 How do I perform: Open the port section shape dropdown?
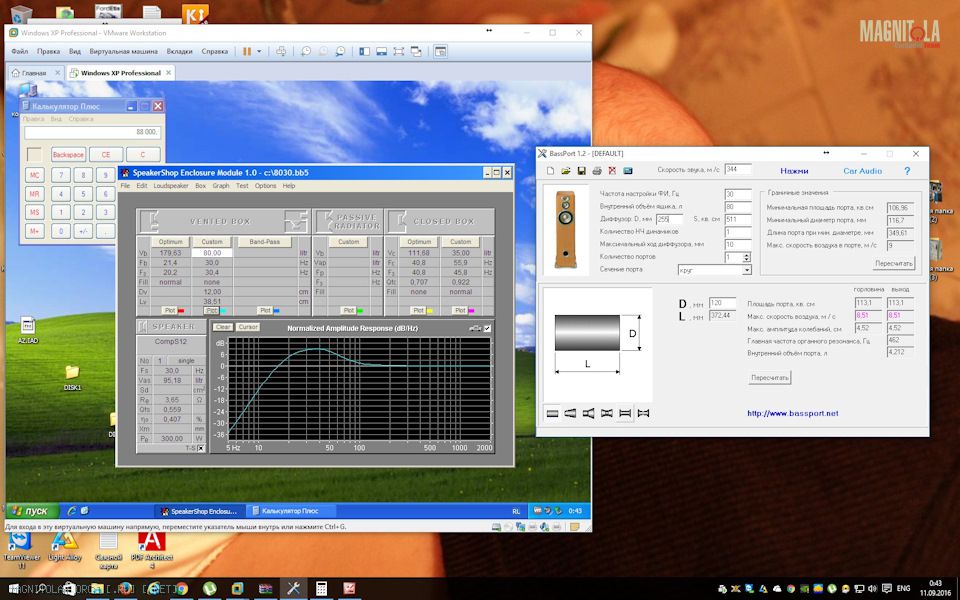[x=746, y=270]
